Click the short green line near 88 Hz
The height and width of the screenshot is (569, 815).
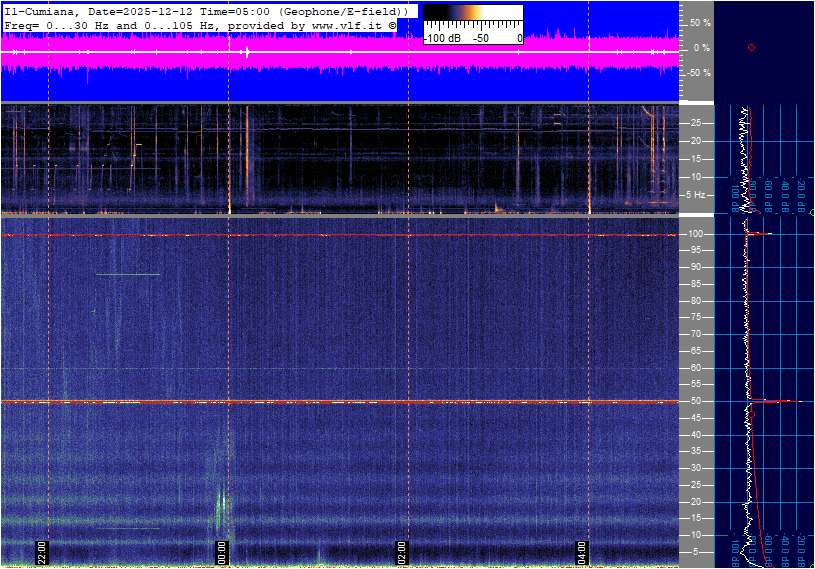[128, 274]
